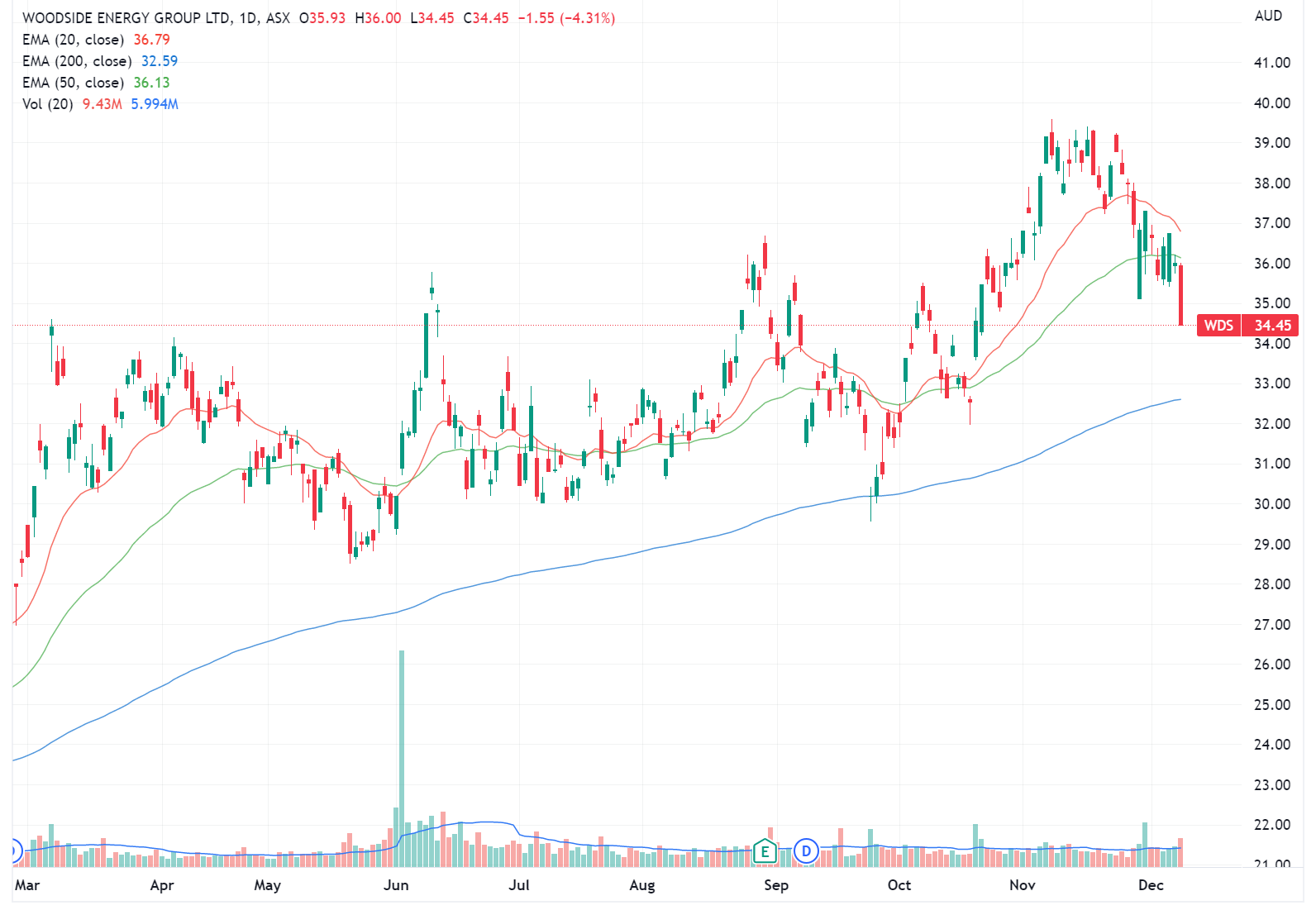Click the EMA 200 value 32.59

160,61
